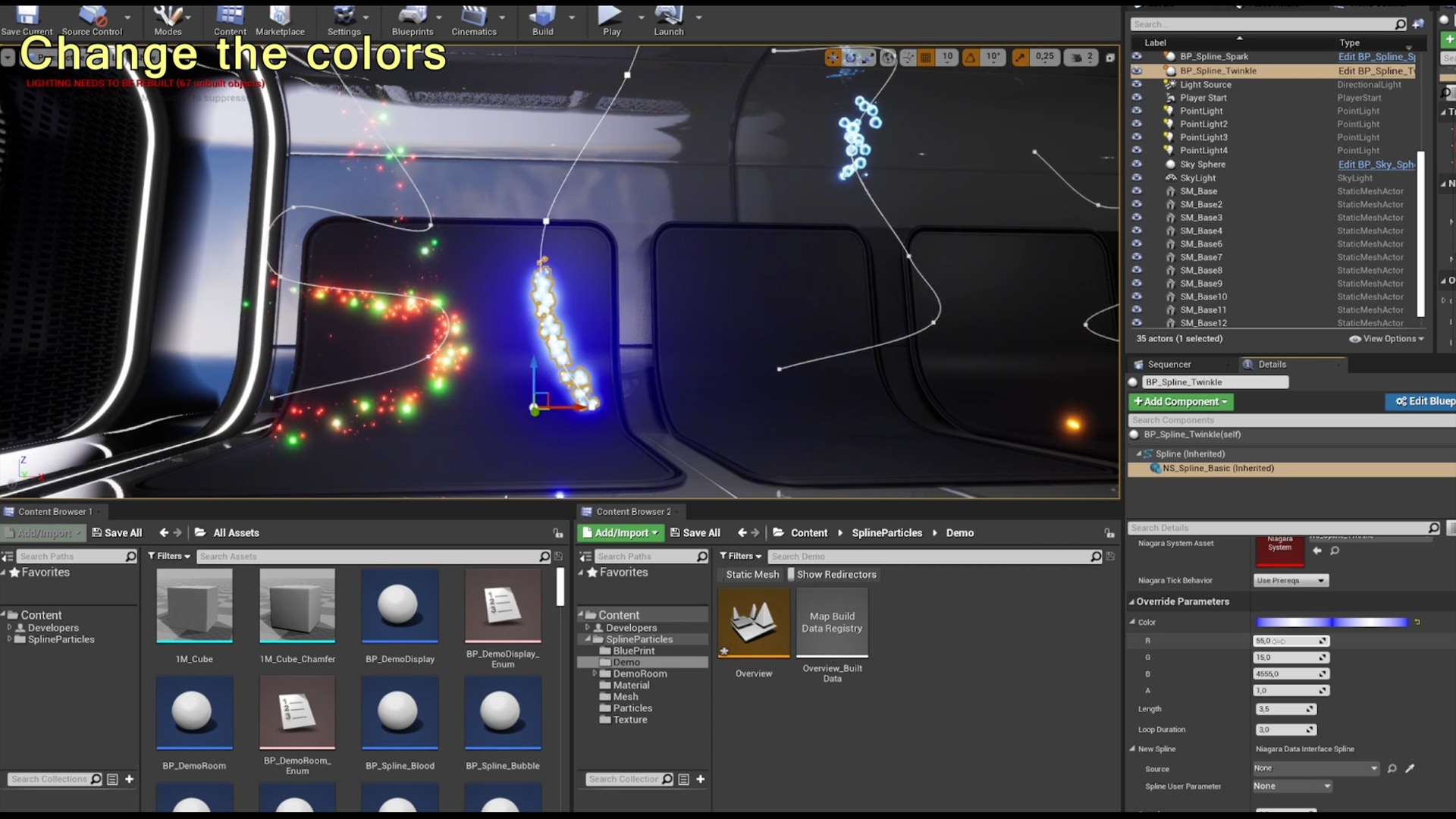Hide the SkyLight actor eye icon
The height and width of the screenshot is (819, 1456).
[1136, 177]
